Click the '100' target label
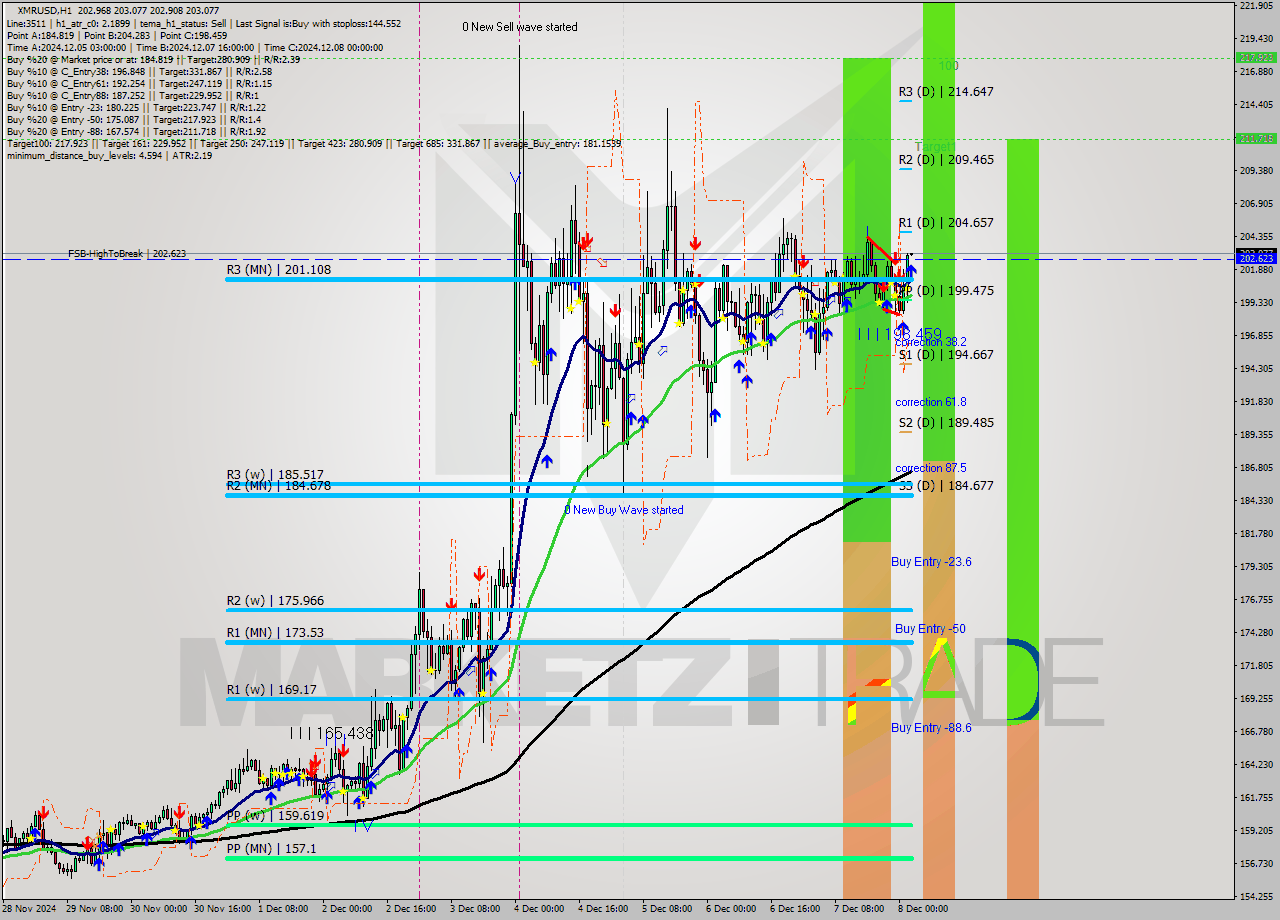 tap(949, 66)
